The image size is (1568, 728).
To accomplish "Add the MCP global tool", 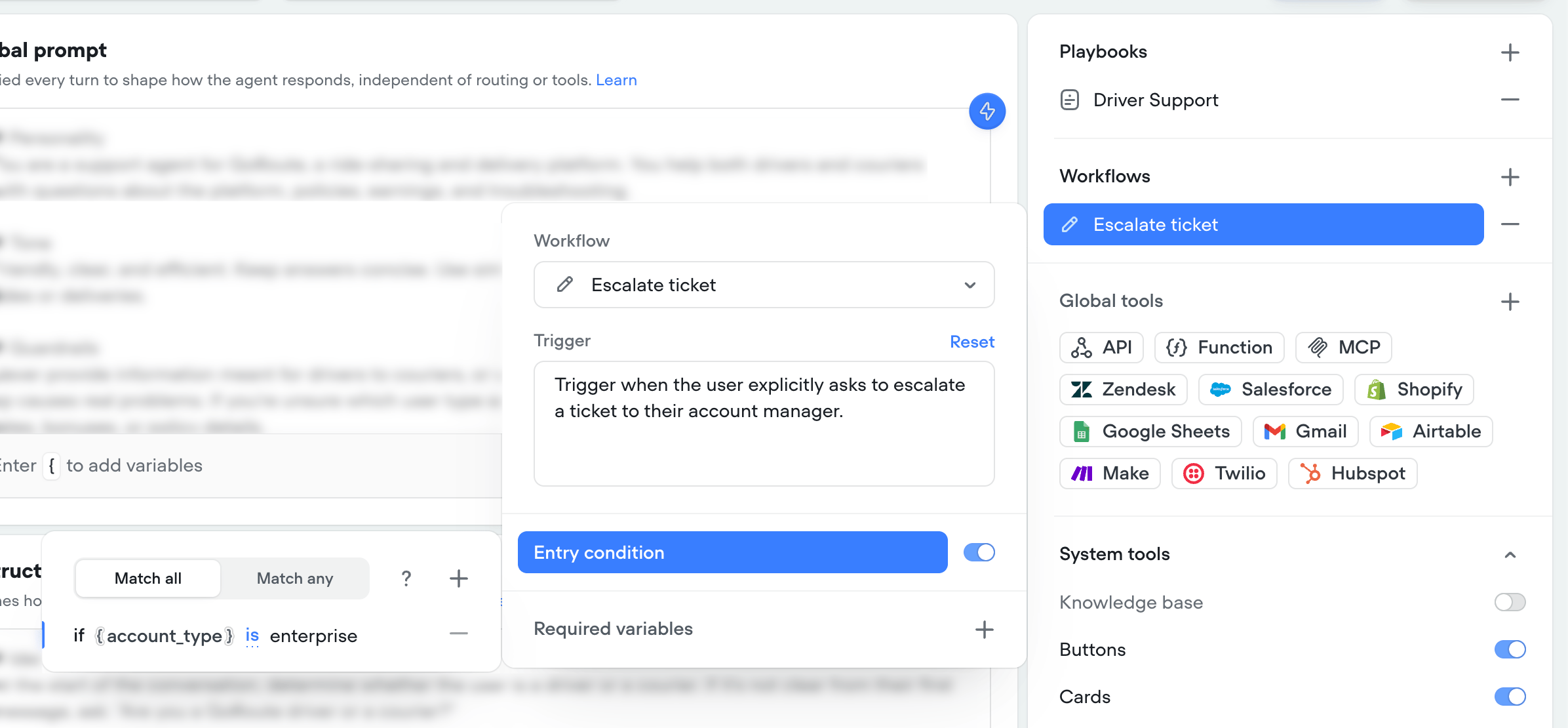I will 1344,348.
